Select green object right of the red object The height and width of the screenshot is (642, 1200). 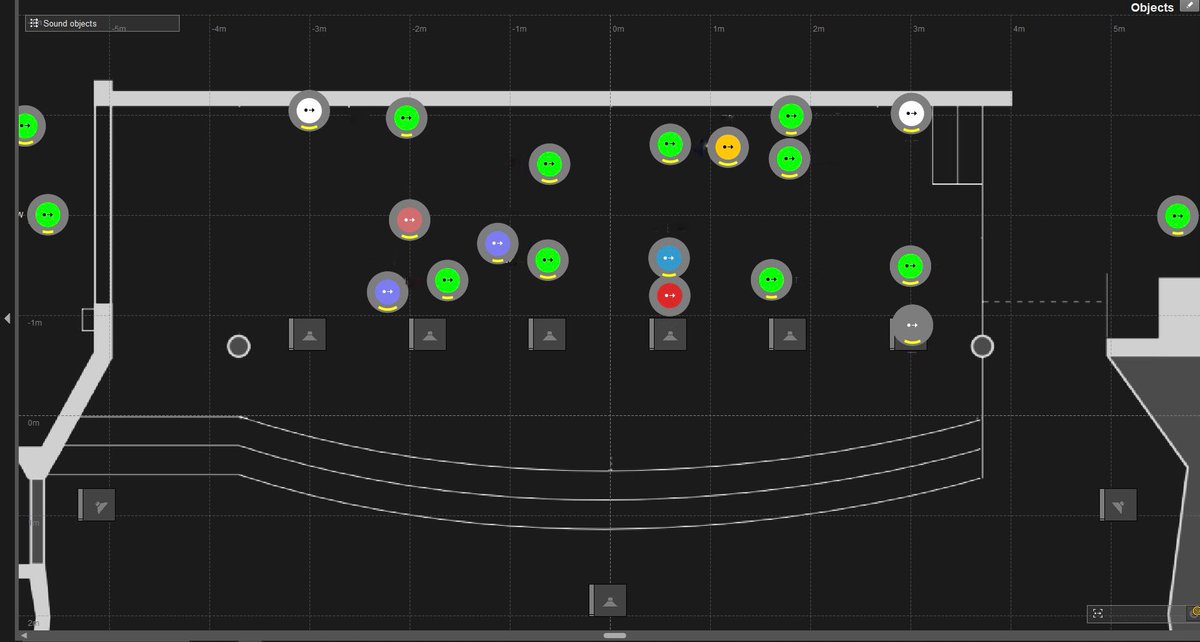[x=771, y=280]
